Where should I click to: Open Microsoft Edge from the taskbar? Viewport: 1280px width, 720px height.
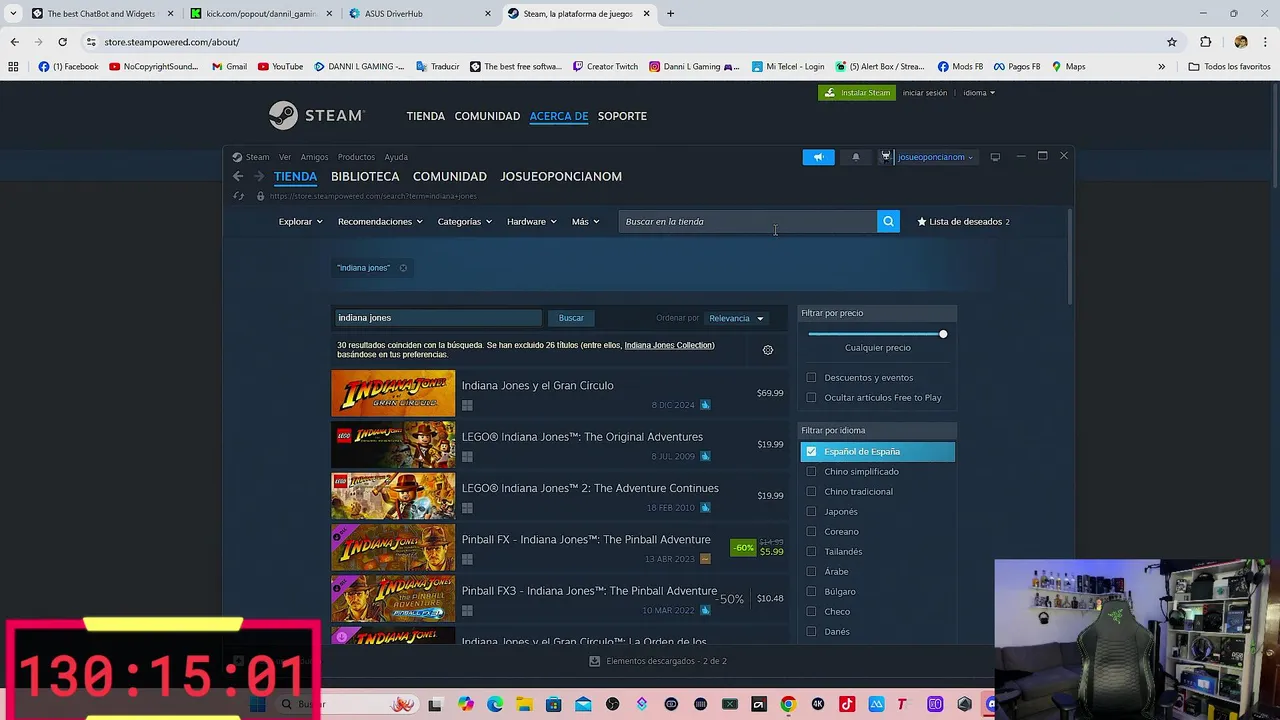(495, 704)
